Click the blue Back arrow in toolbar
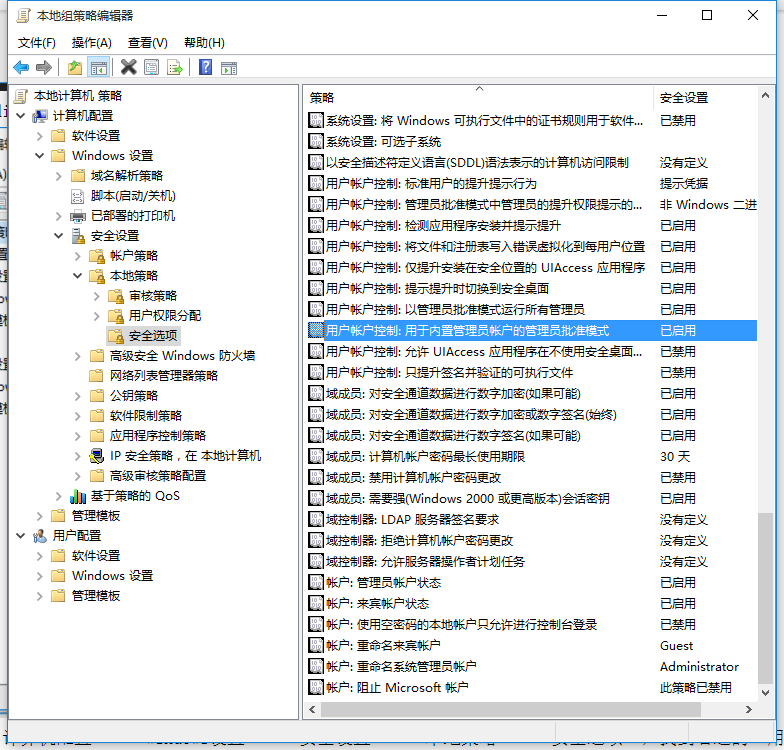The image size is (784, 750). pos(21,67)
